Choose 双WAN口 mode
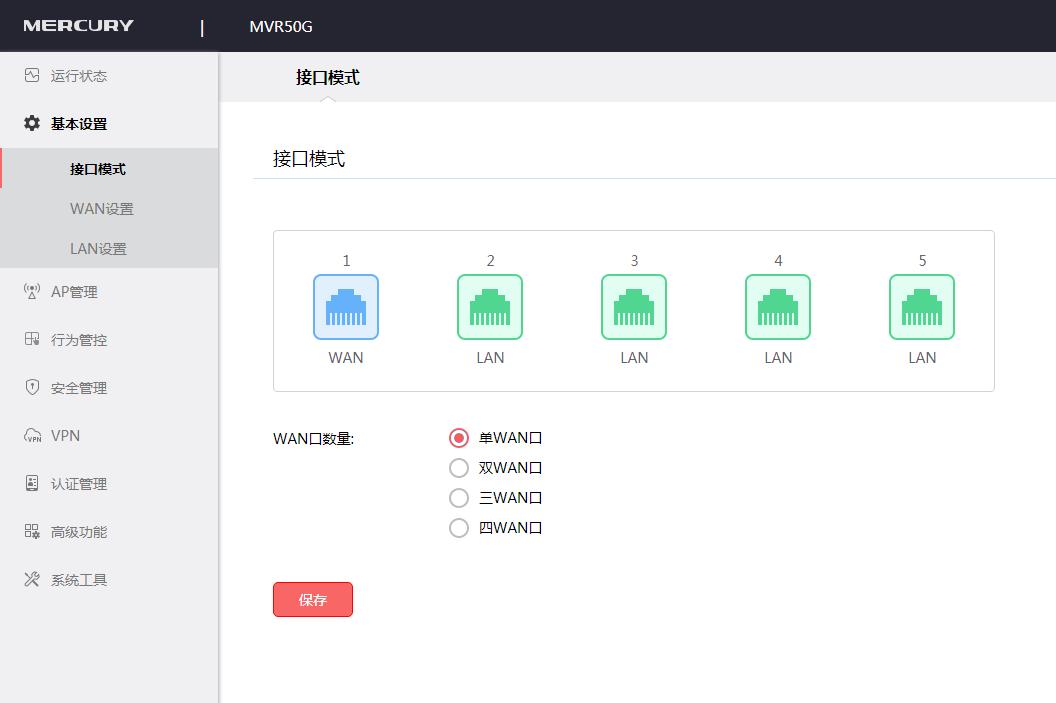This screenshot has height=703, width=1056. click(x=459, y=467)
